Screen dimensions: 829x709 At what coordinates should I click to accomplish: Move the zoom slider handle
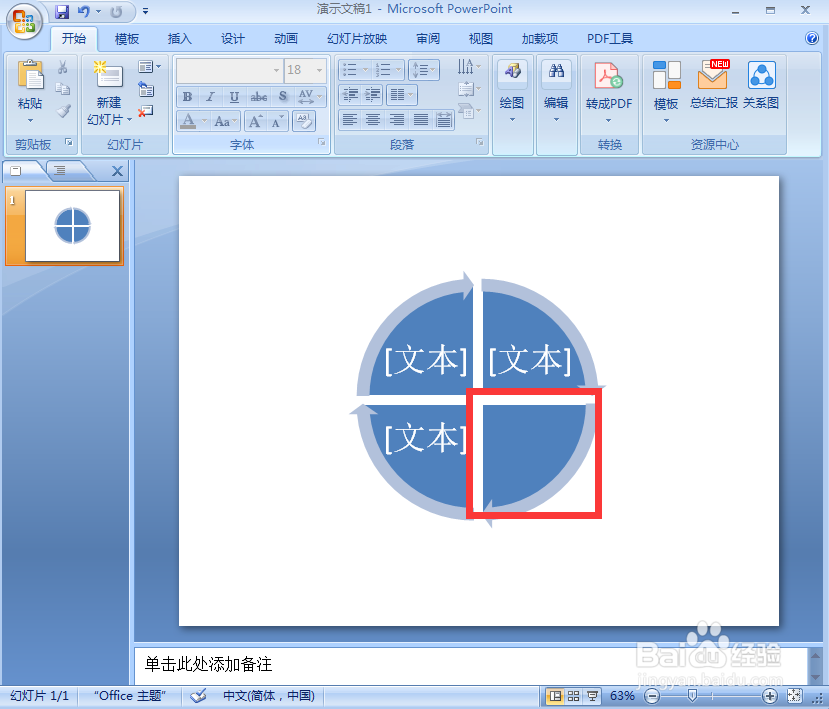pyautogui.click(x=692, y=695)
